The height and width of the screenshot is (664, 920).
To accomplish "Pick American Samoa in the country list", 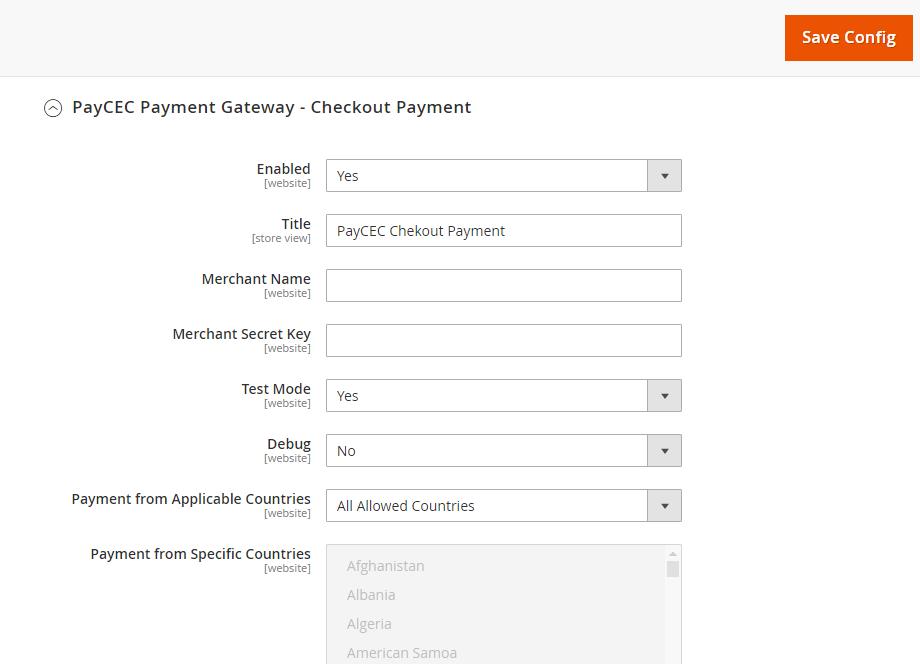I will pos(402,653).
